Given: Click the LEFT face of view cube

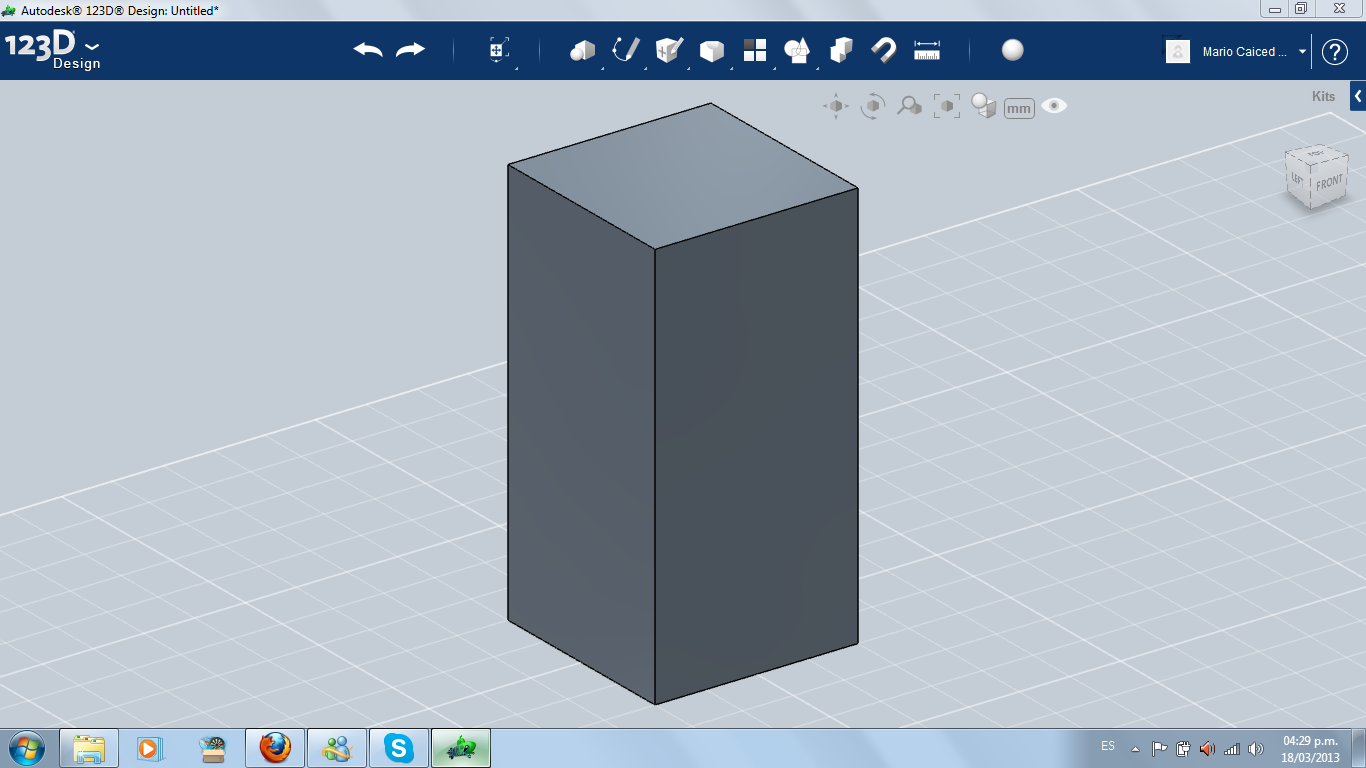Looking at the screenshot, I should click(x=1297, y=178).
